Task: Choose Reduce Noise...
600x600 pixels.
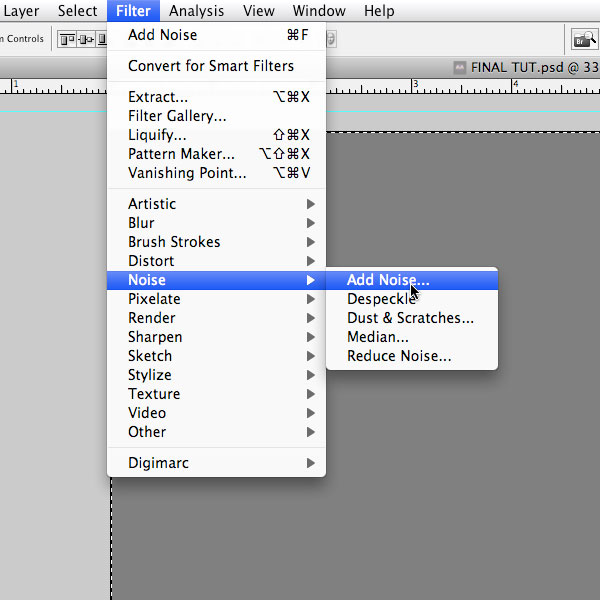Action: [412, 356]
